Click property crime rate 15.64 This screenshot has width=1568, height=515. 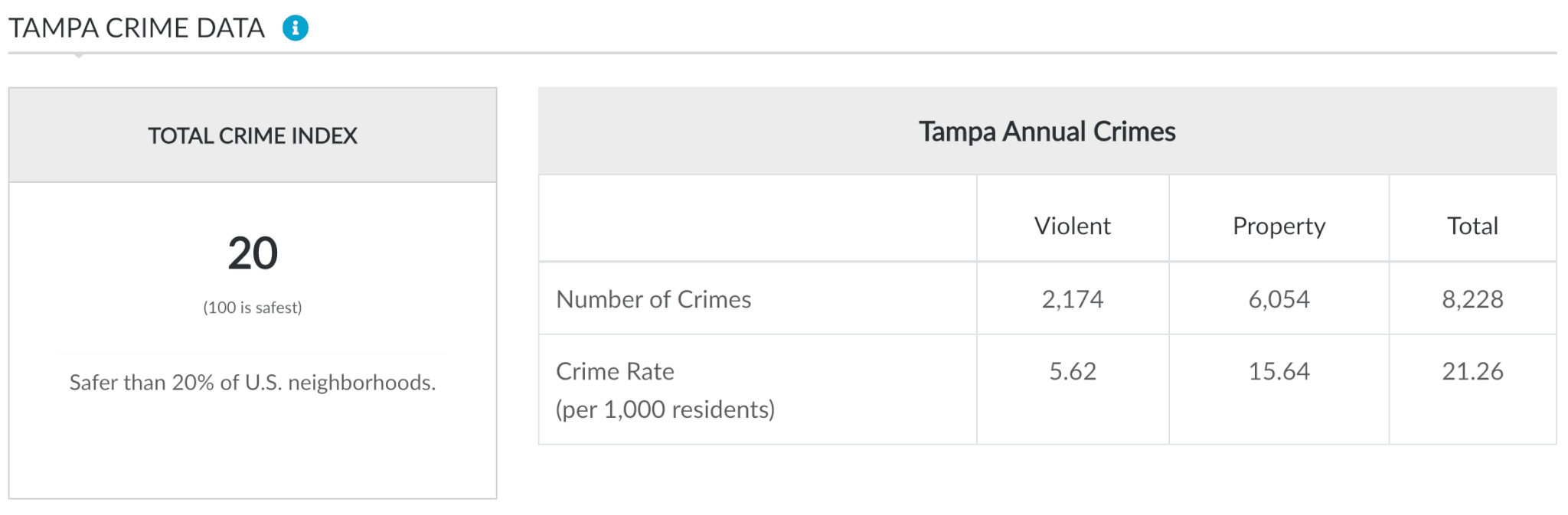coord(1279,371)
